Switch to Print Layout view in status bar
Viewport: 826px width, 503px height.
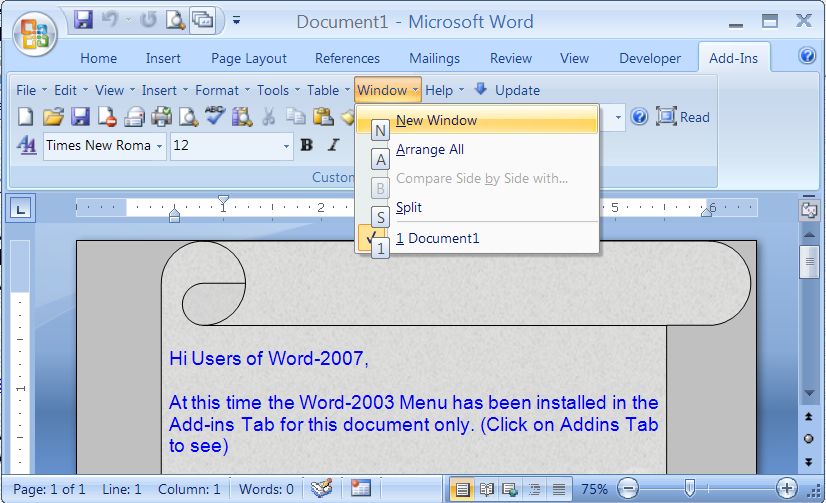point(462,489)
